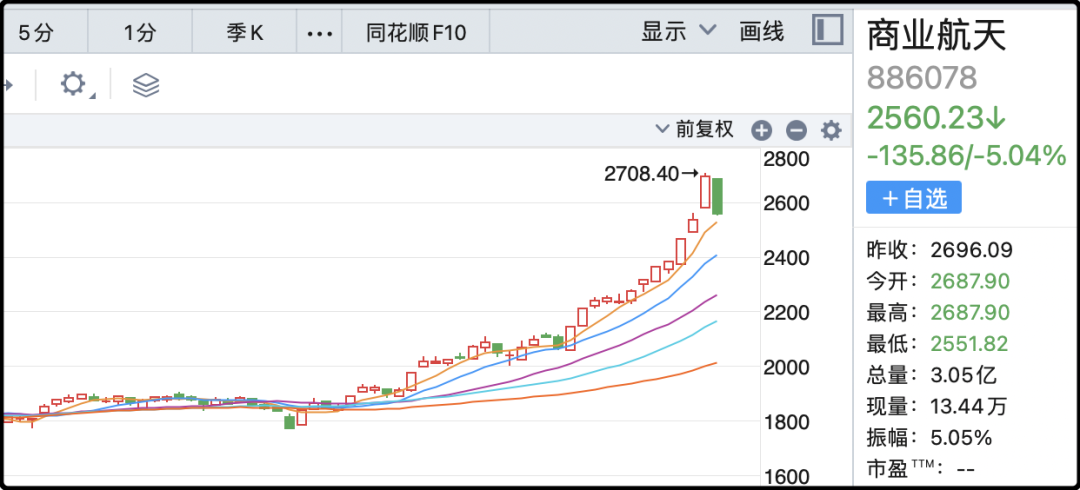Select the 最低 value 2551.82

[x=969, y=344]
